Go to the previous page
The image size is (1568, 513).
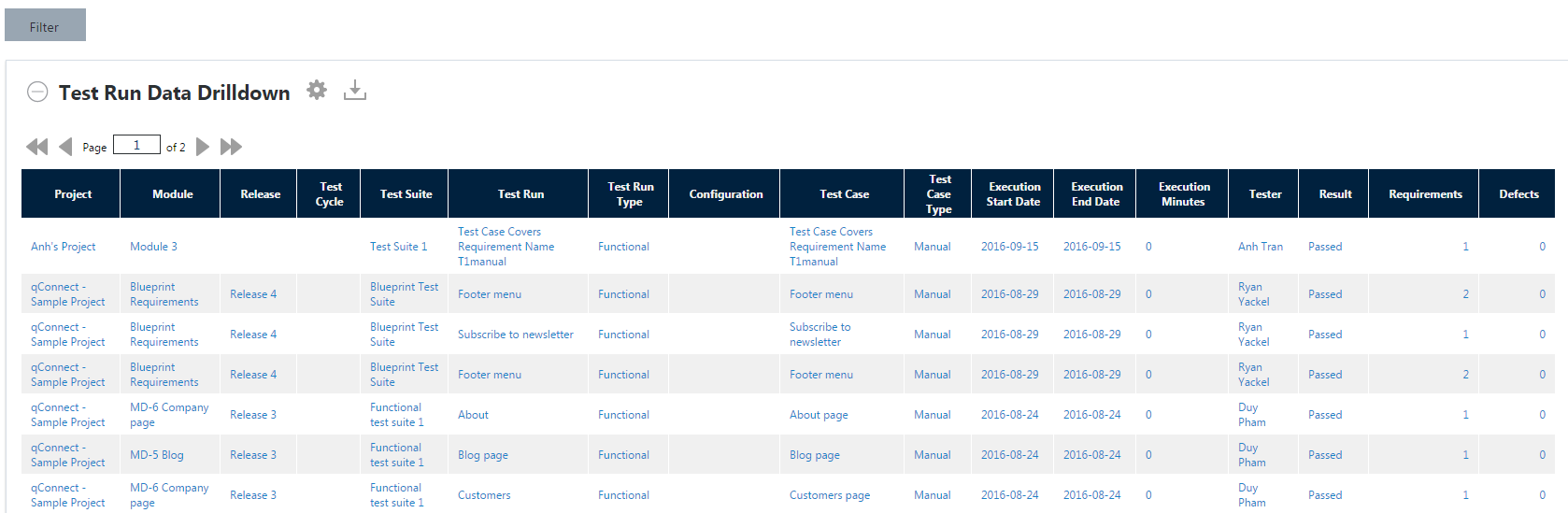65,147
